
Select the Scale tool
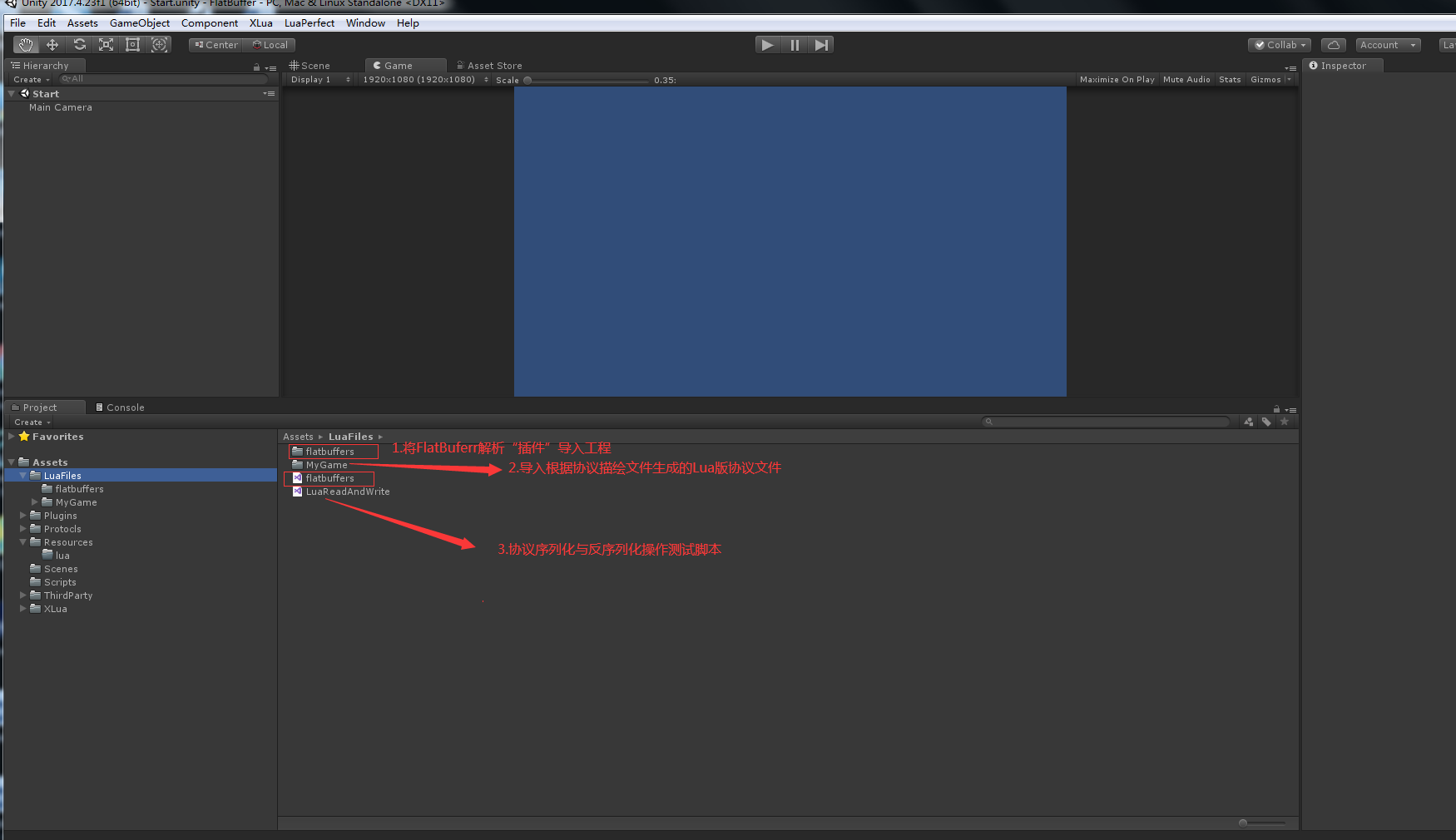point(106,44)
